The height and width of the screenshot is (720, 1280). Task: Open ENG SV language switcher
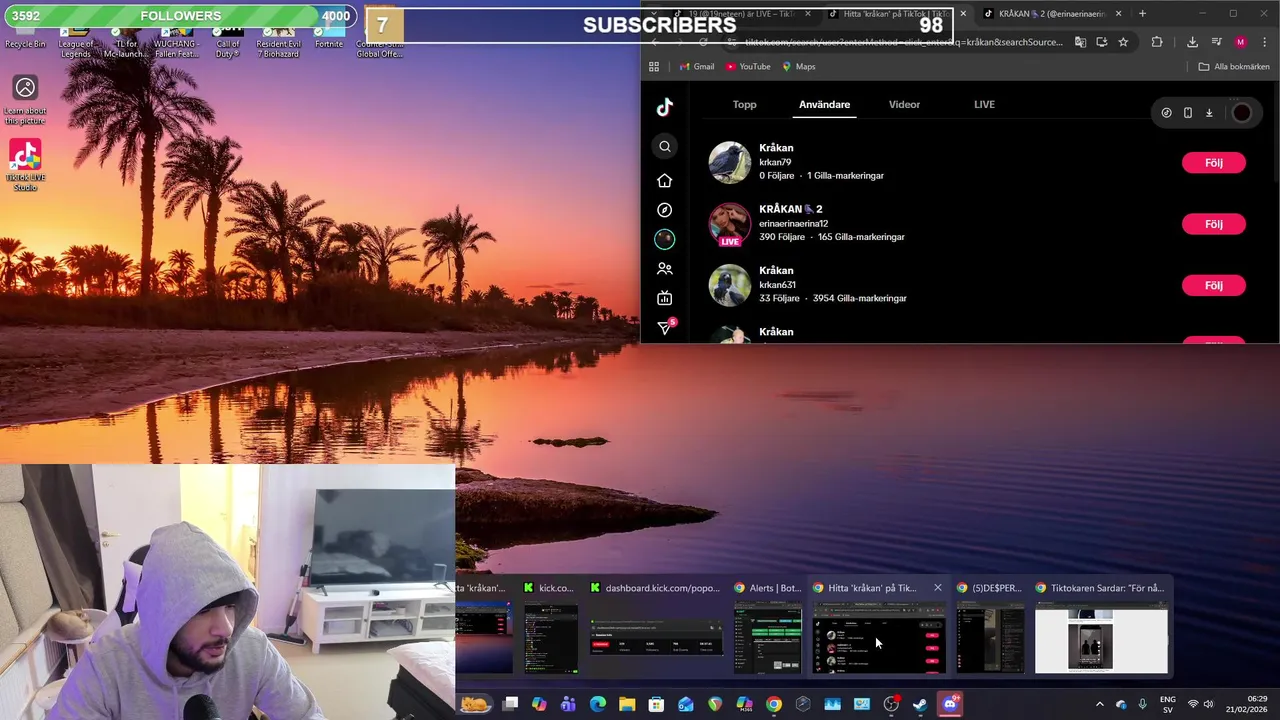point(1167,705)
